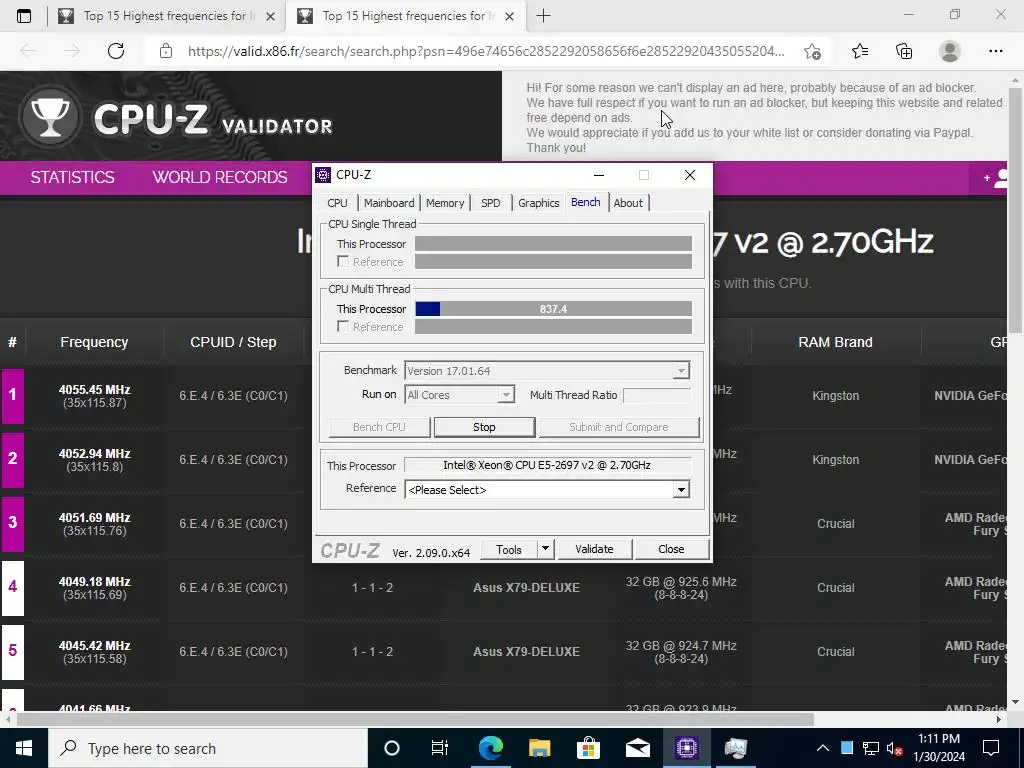Add this page to favorites
Viewport: 1024px width, 768px height.
pyautogui.click(x=812, y=51)
